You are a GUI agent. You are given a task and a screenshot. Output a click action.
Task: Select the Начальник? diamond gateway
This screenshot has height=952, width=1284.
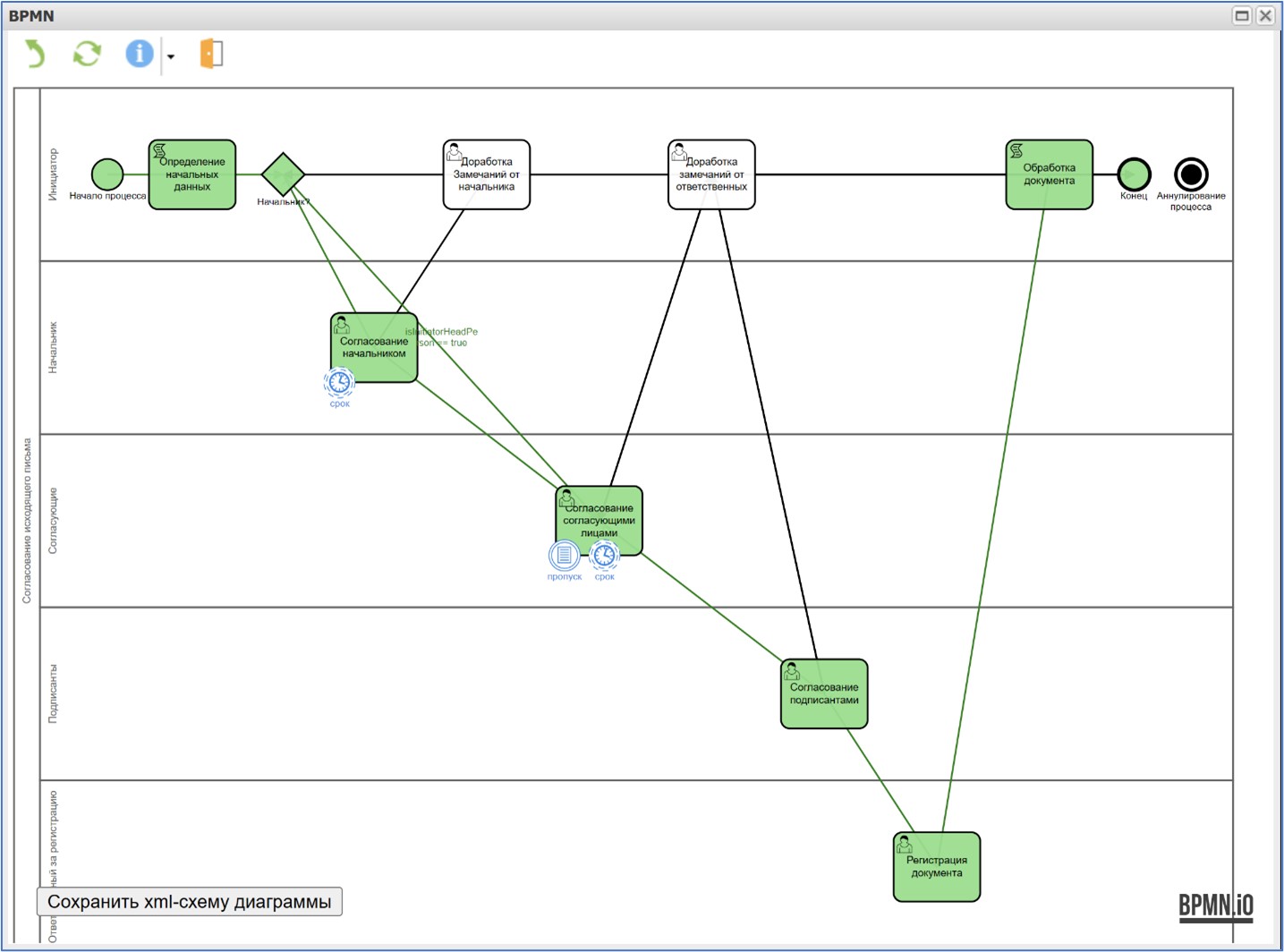point(283,174)
